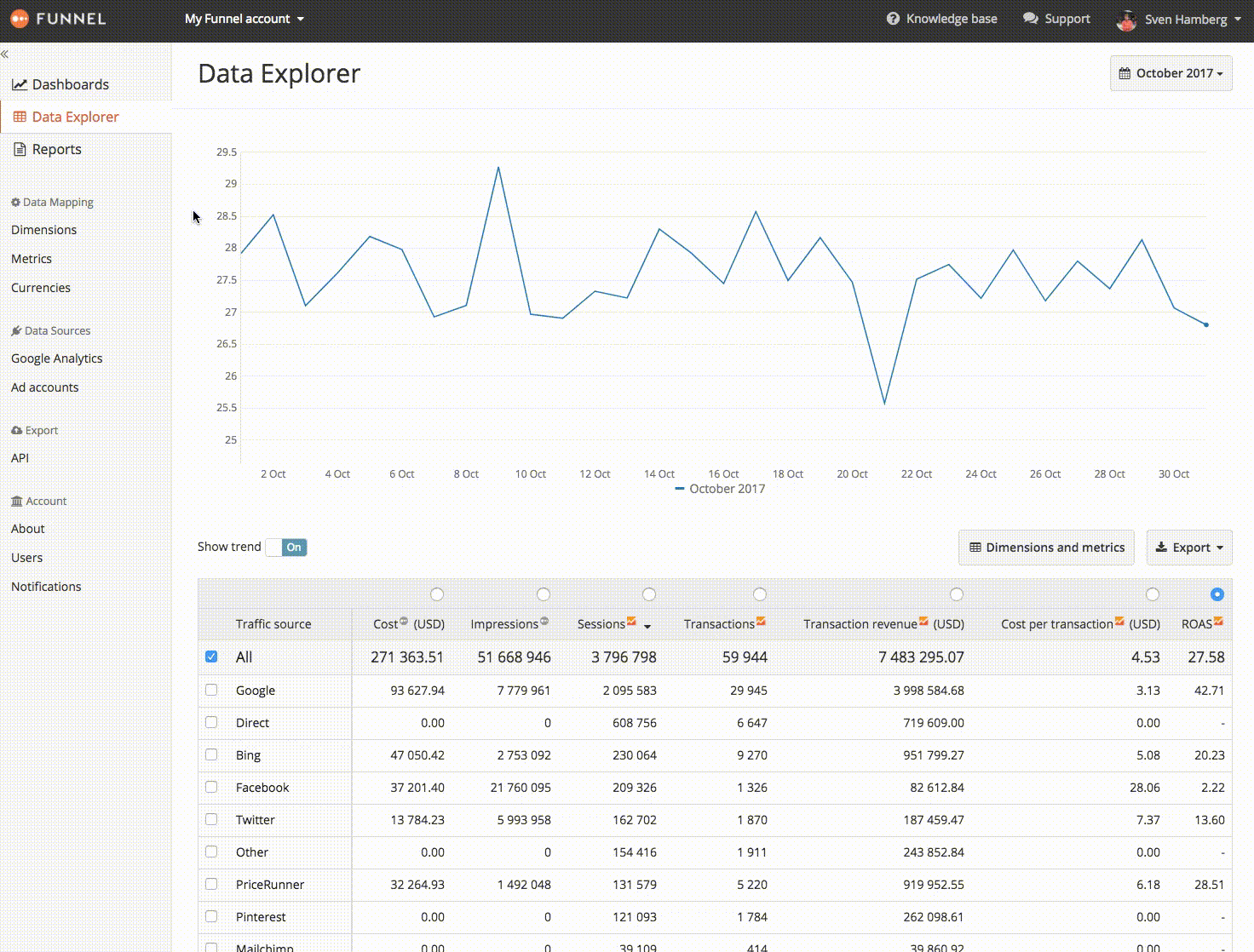Open Metrics in the sidebar
This screenshot has width=1254, height=952.
pos(32,259)
